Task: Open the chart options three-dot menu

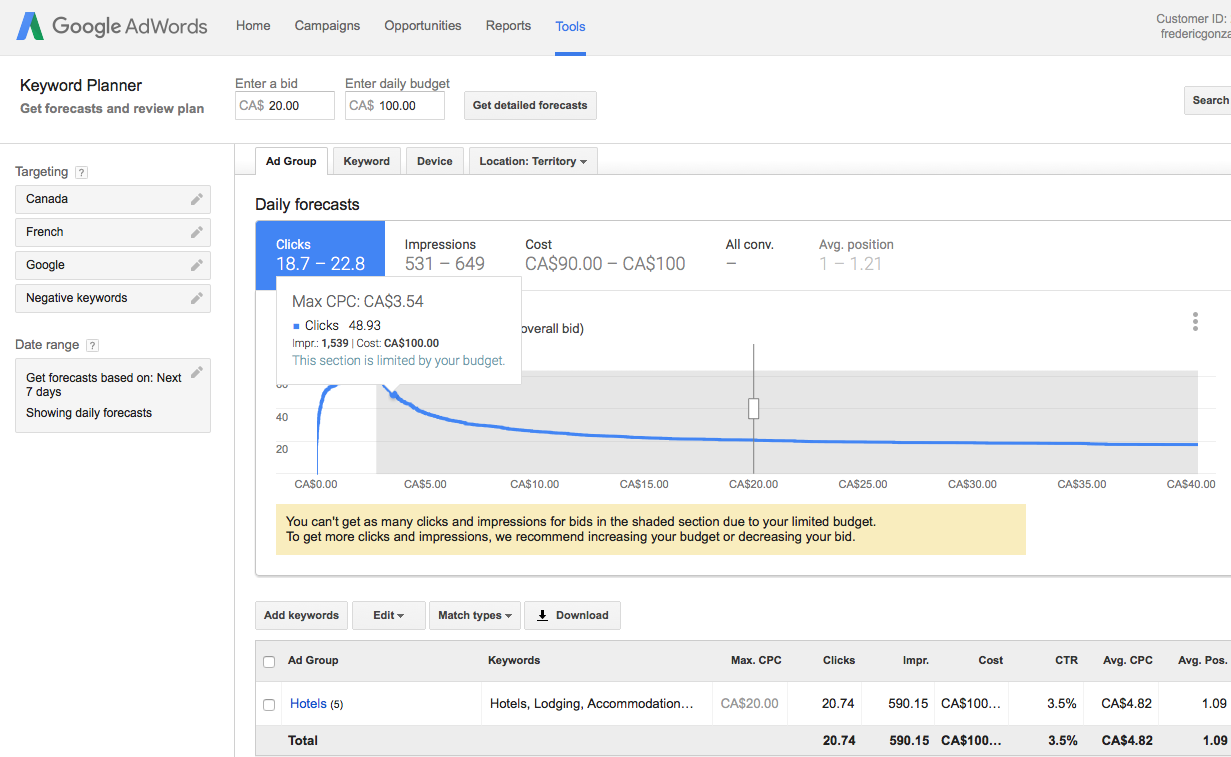Action: pyautogui.click(x=1195, y=322)
